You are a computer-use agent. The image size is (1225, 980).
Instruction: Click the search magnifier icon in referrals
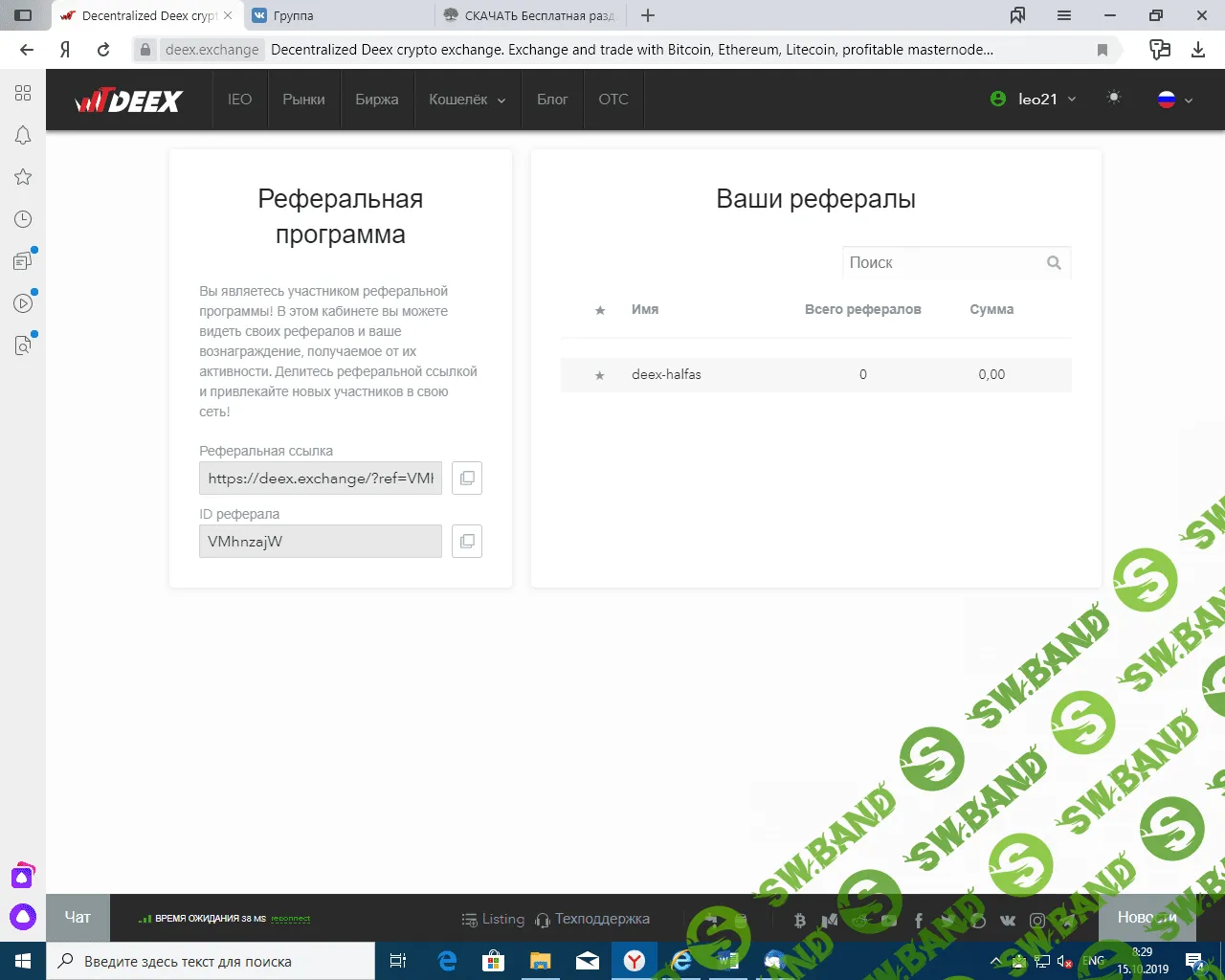(1054, 263)
